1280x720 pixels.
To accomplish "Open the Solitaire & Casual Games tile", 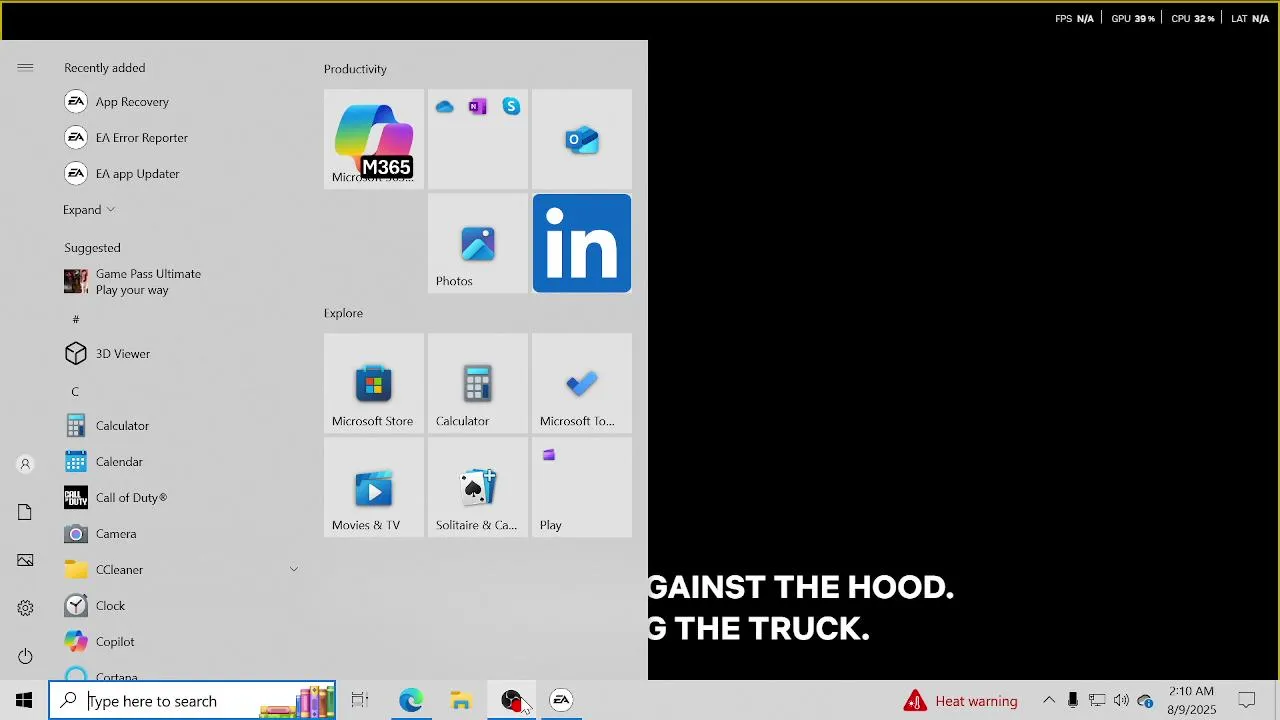I will click(x=478, y=487).
